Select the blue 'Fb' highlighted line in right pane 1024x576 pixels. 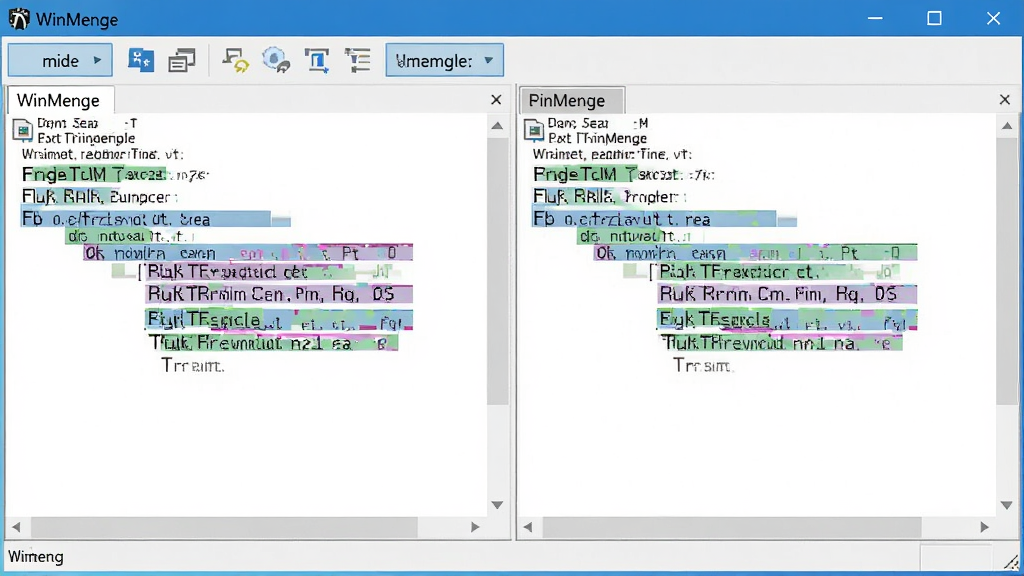tap(664, 219)
